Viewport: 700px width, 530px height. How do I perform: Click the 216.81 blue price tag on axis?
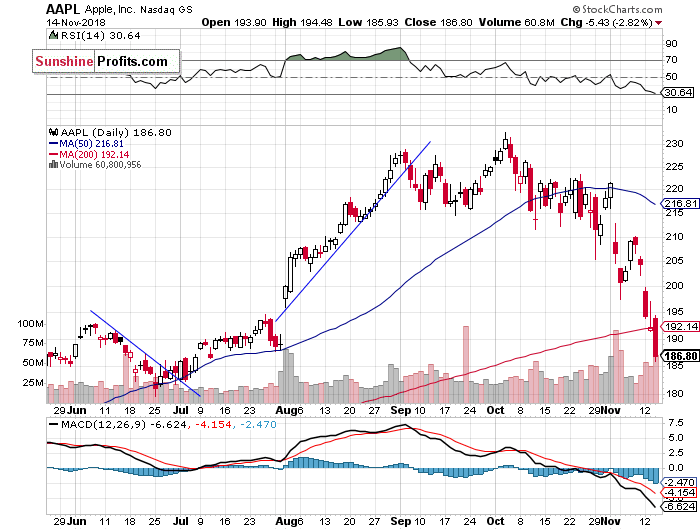[x=680, y=204]
